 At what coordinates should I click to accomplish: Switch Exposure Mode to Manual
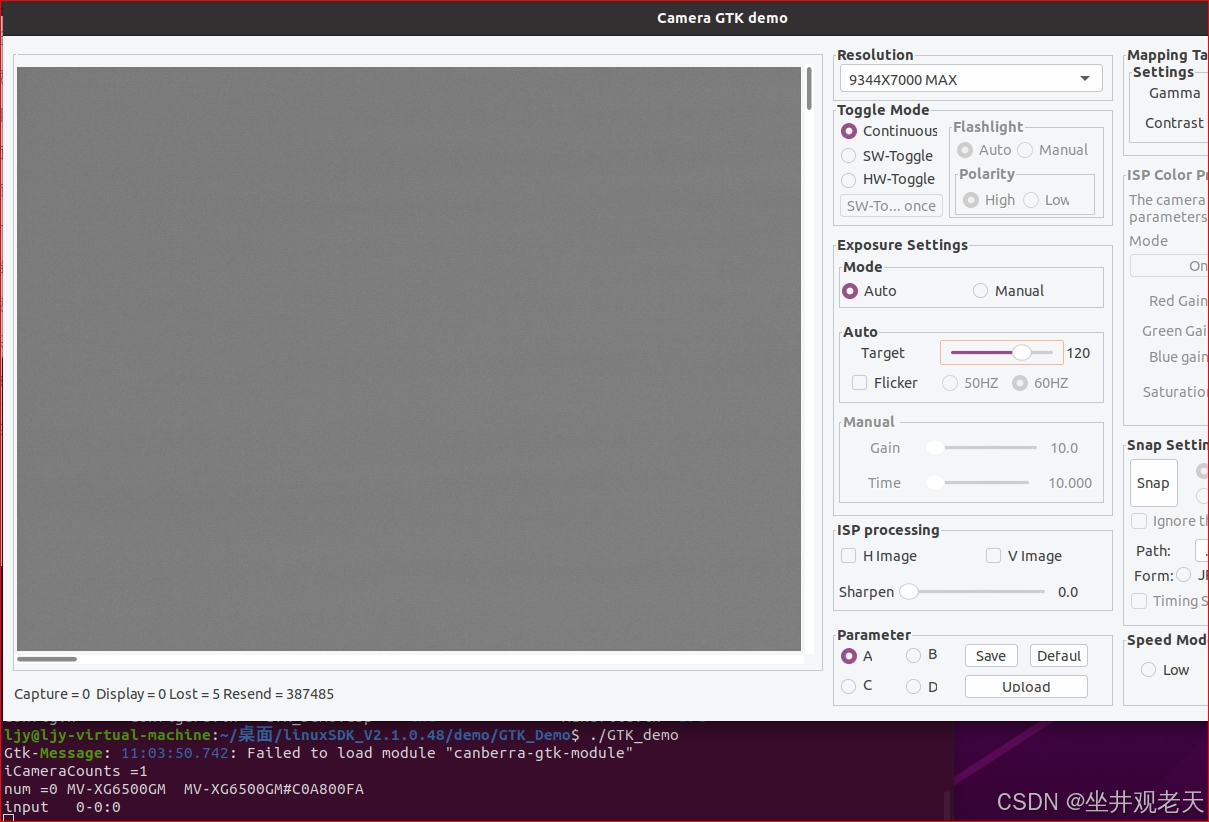point(980,290)
